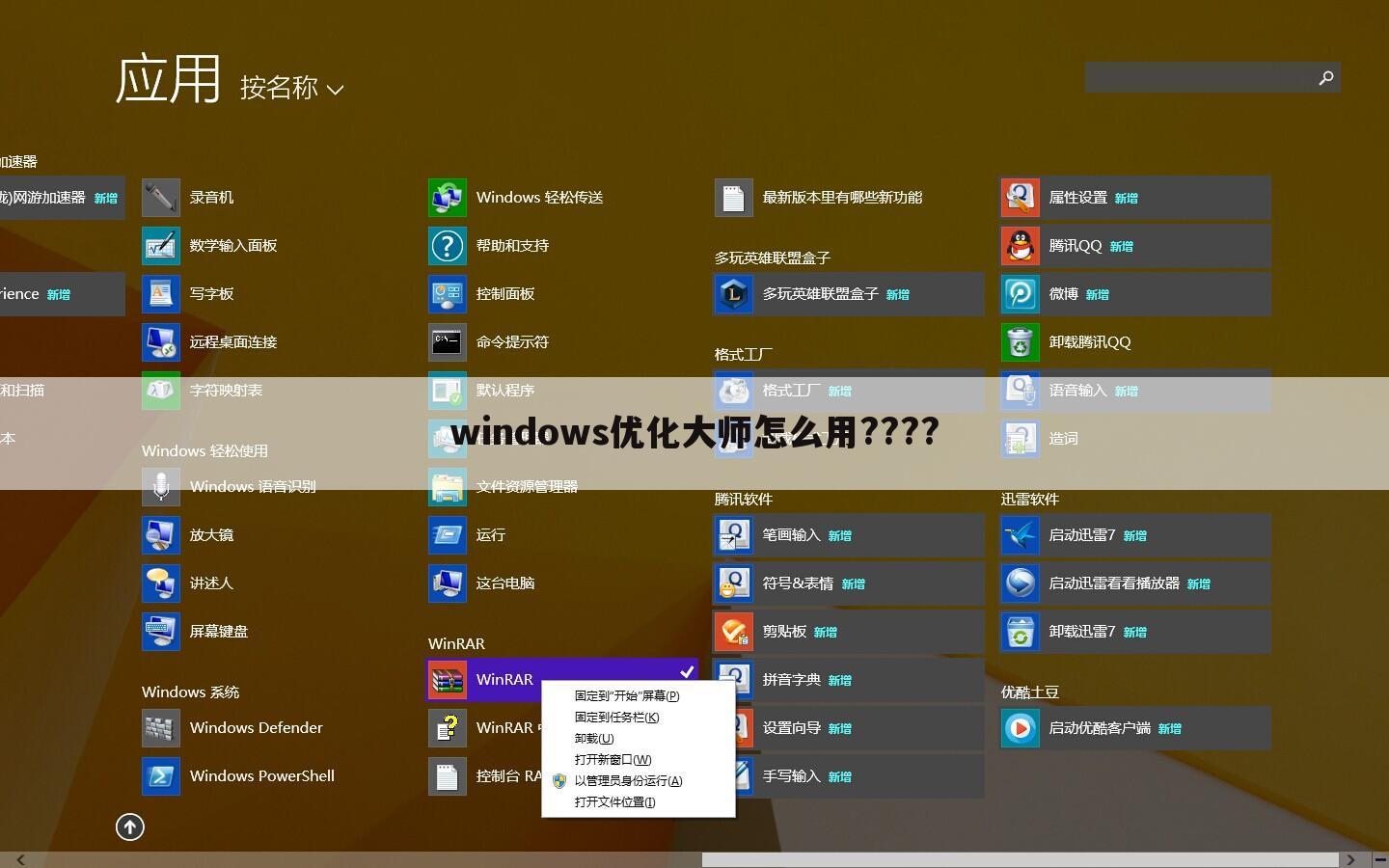Open the 剪贴板 icon
1389x868 pixels.
[x=733, y=632]
